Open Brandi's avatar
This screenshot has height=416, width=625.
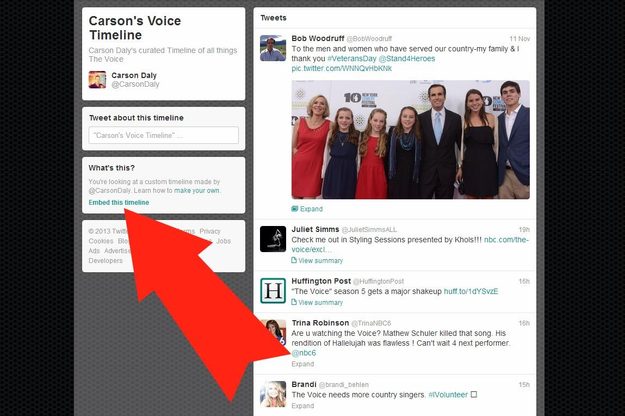(273, 394)
